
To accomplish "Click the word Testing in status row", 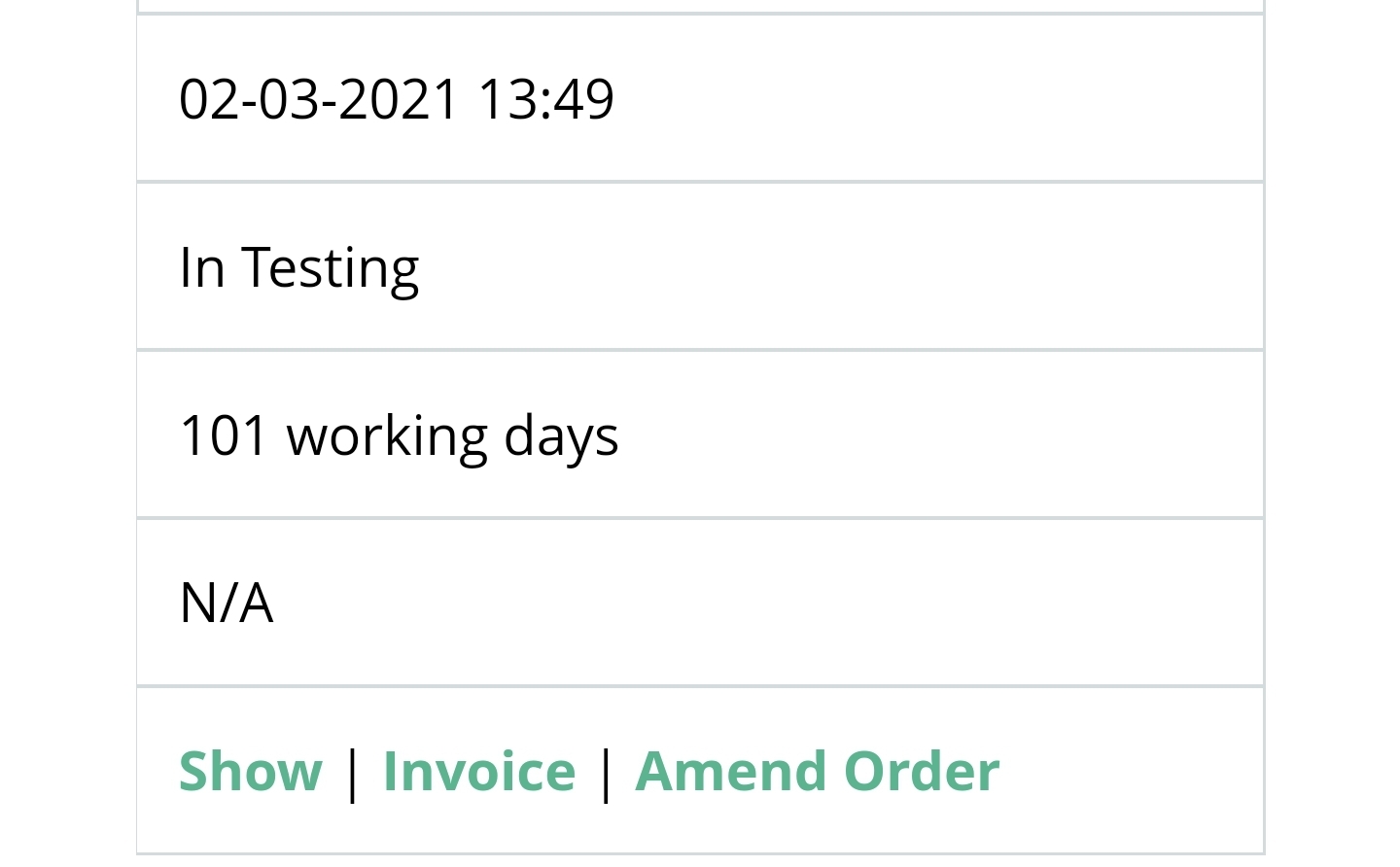I will point(330,268).
